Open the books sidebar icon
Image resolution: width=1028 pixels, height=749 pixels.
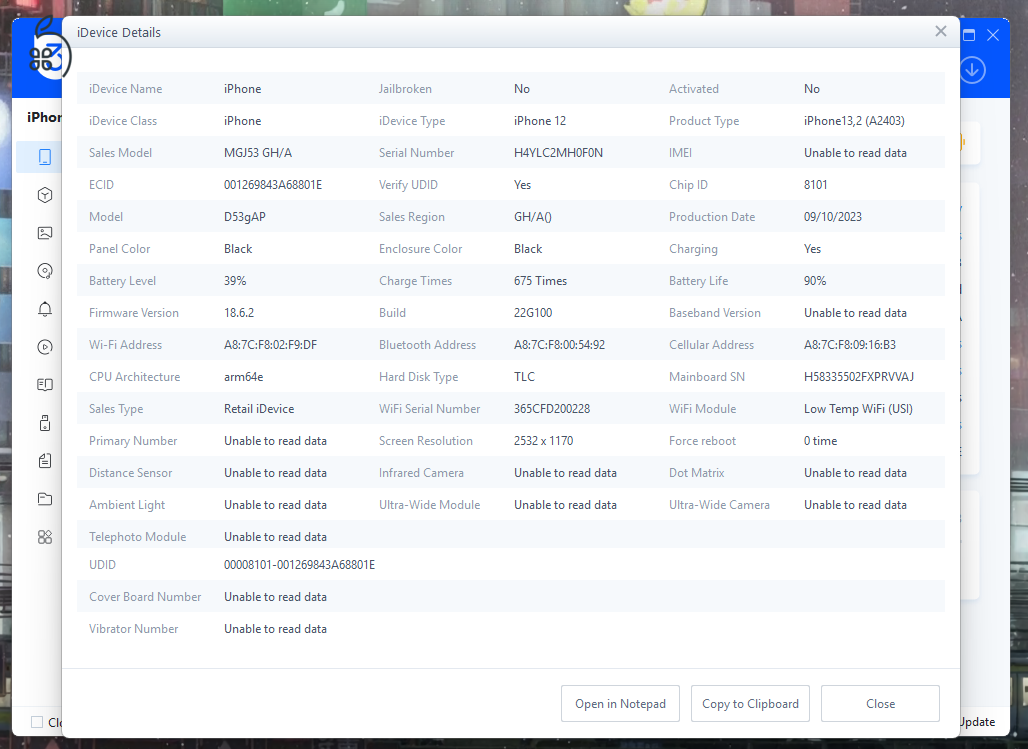45,384
